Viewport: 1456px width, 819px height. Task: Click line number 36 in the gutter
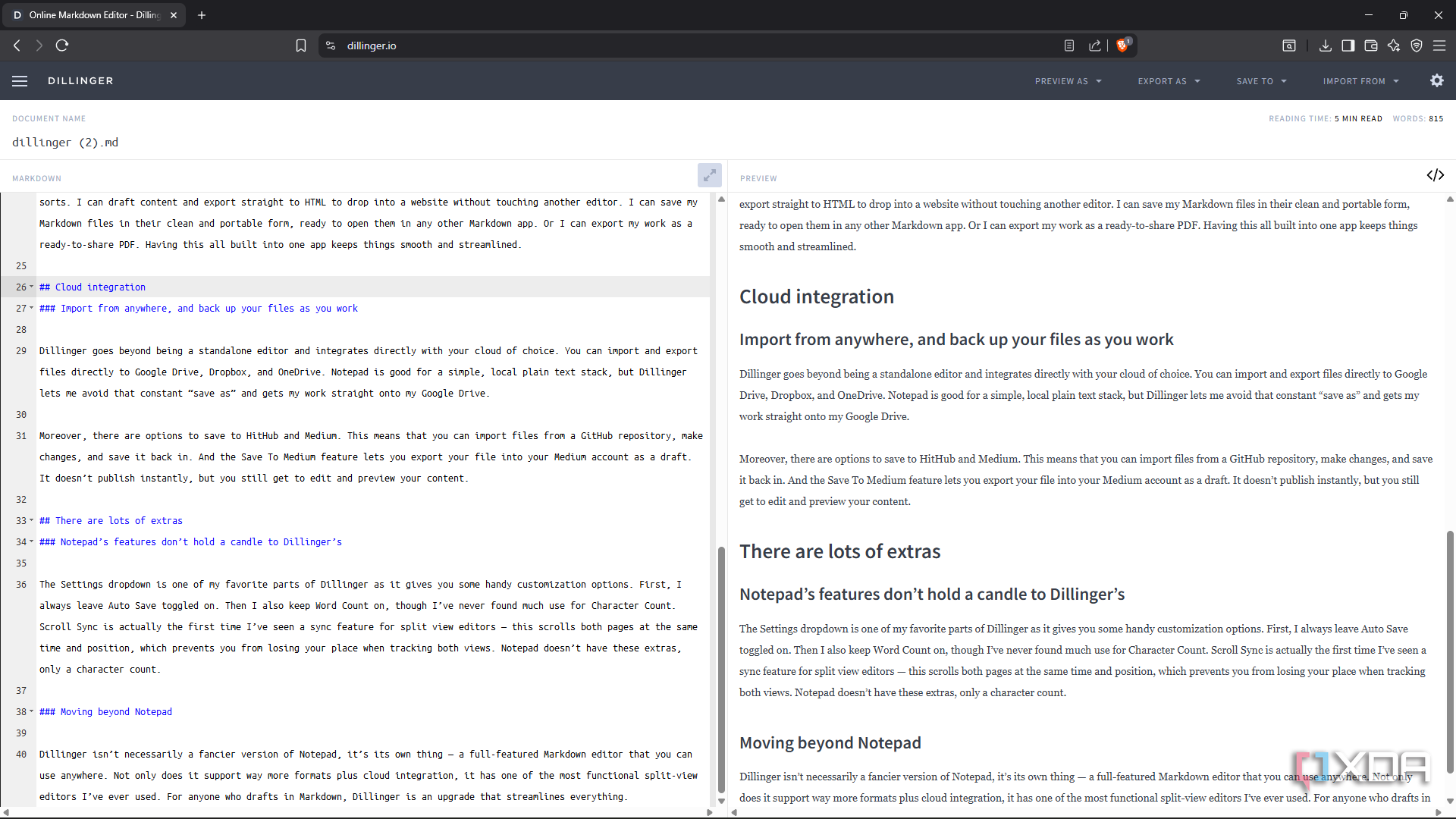(21, 585)
